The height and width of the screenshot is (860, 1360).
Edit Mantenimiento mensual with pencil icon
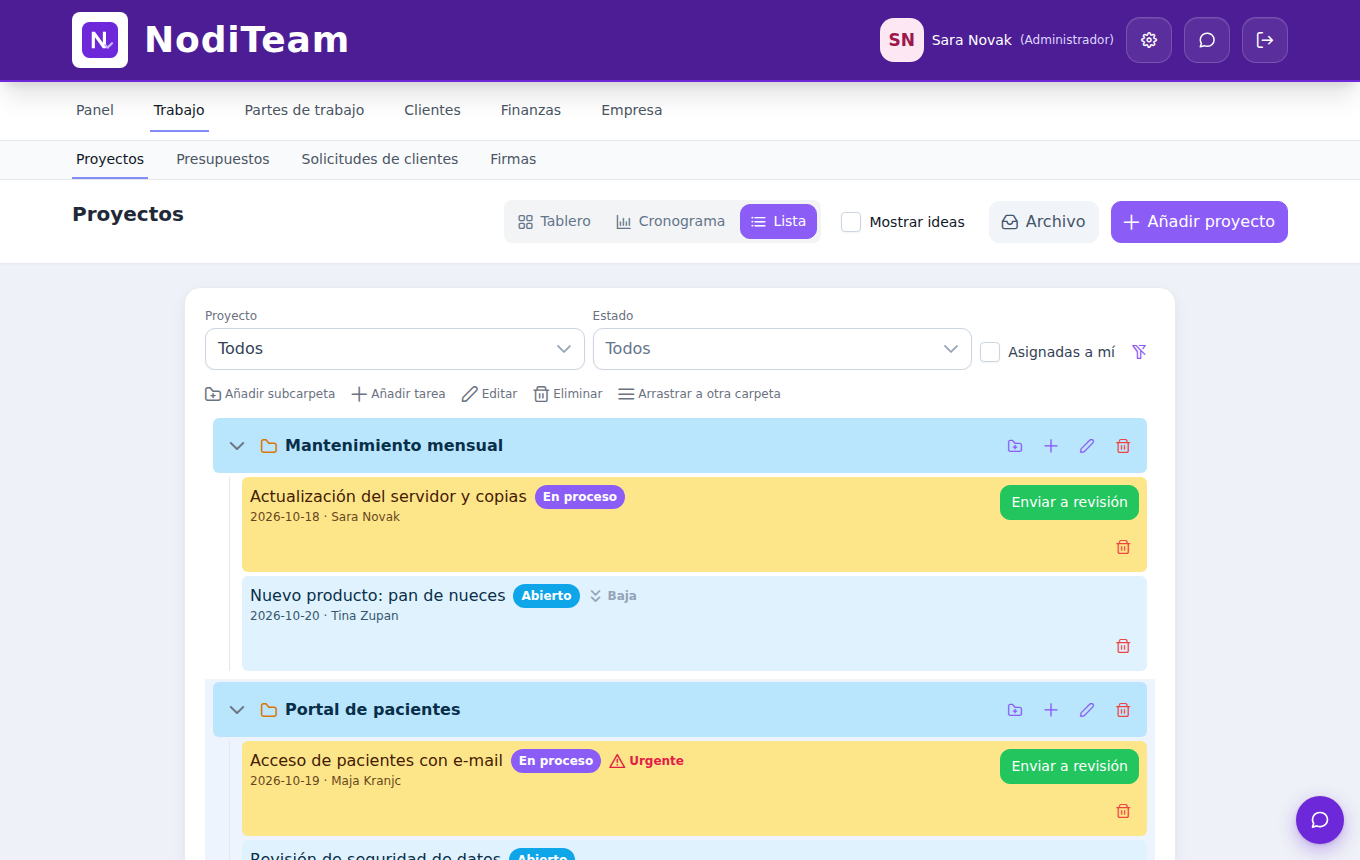(x=1087, y=446)
